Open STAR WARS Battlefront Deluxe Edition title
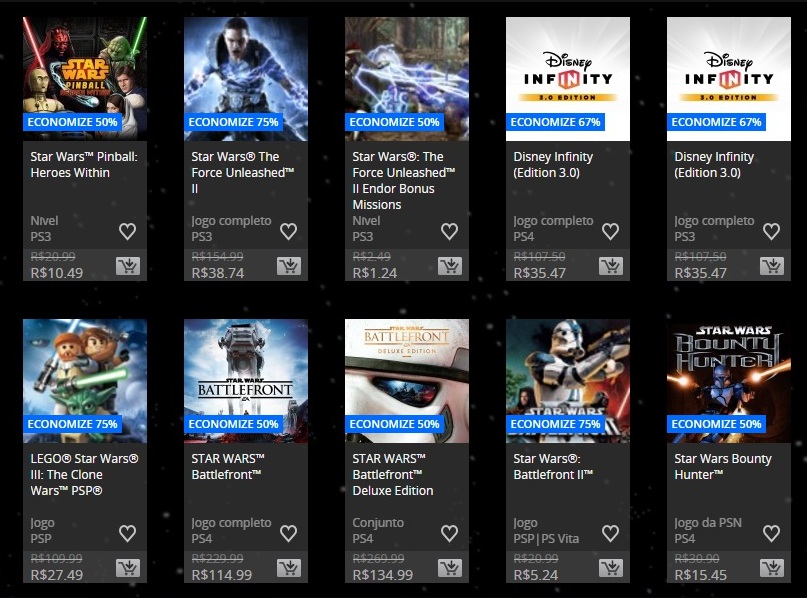Image resolution: width=807 pixels, height=598 pixels. (393, 474)
